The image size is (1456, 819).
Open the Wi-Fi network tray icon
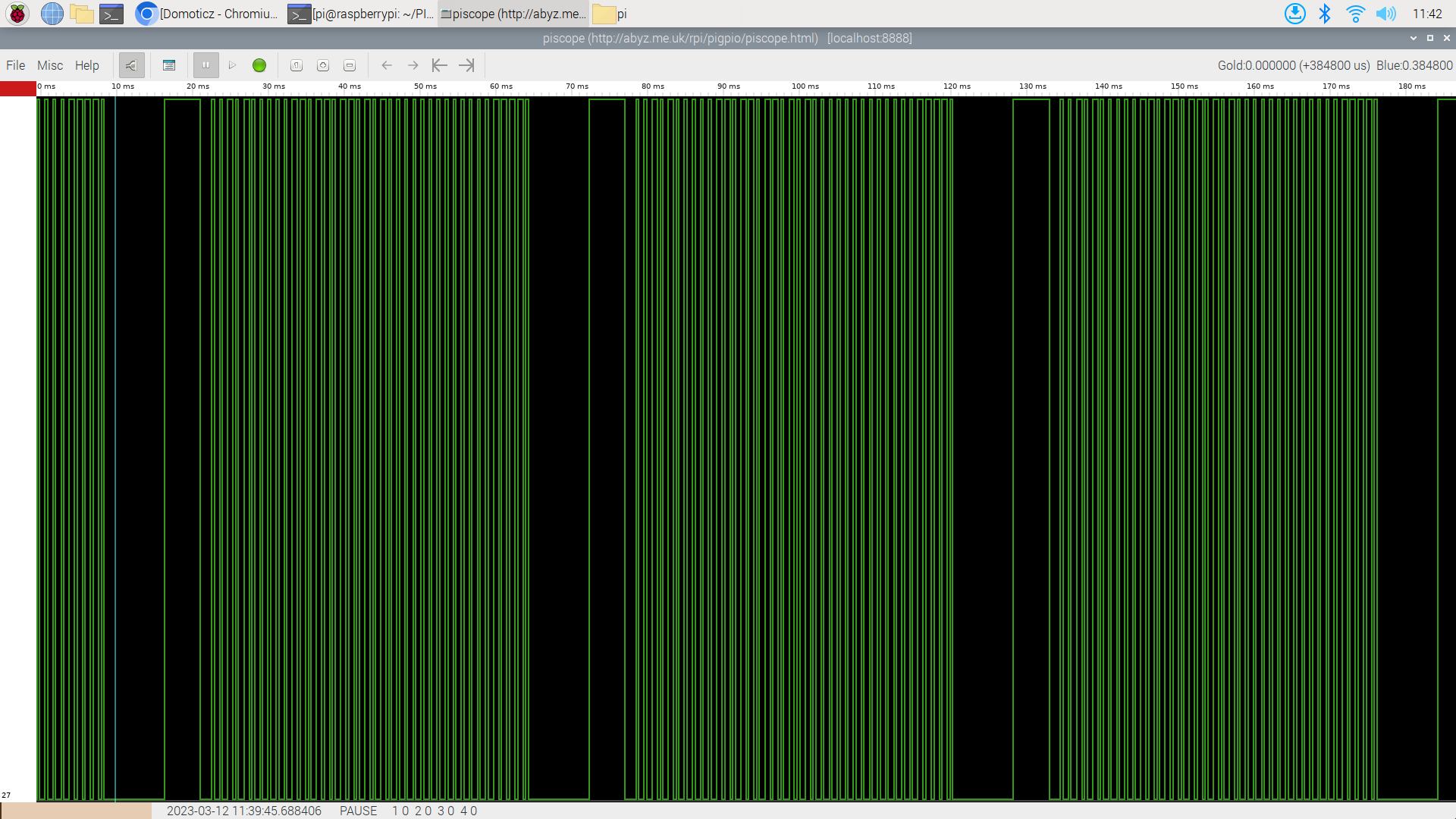tap(1355, 14)
